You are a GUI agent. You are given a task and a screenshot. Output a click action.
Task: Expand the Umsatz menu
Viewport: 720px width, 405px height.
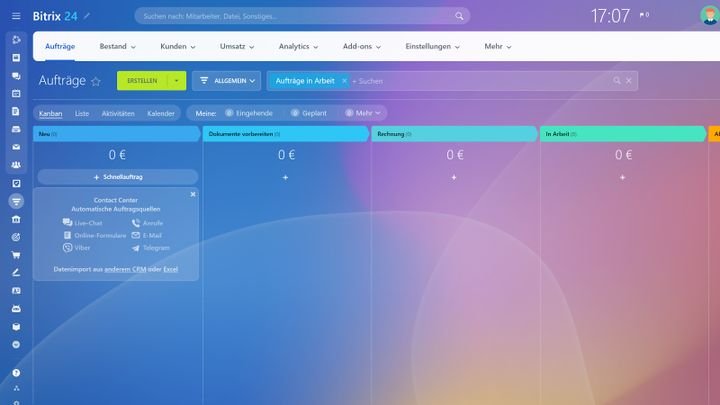coord(237,46)
